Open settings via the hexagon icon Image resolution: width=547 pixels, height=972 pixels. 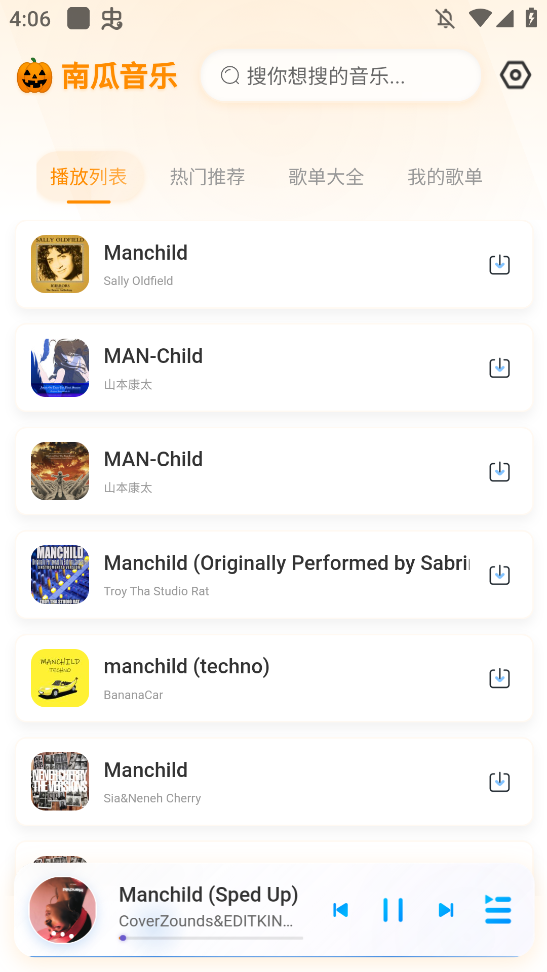(515, 76)
